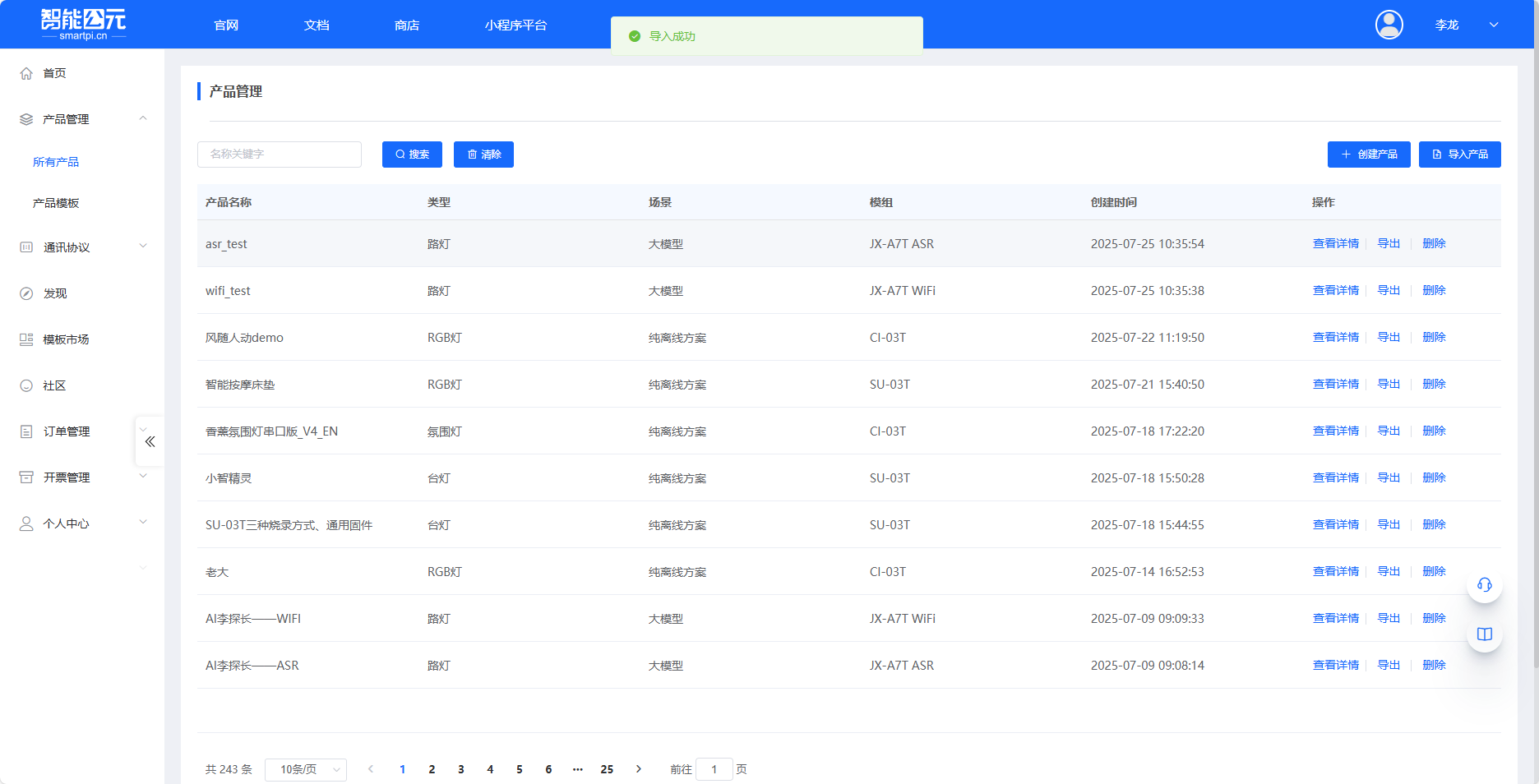Open the customer service headset icon
Viewport: 1539px width, 784px height.
(x=1484, y=585)
